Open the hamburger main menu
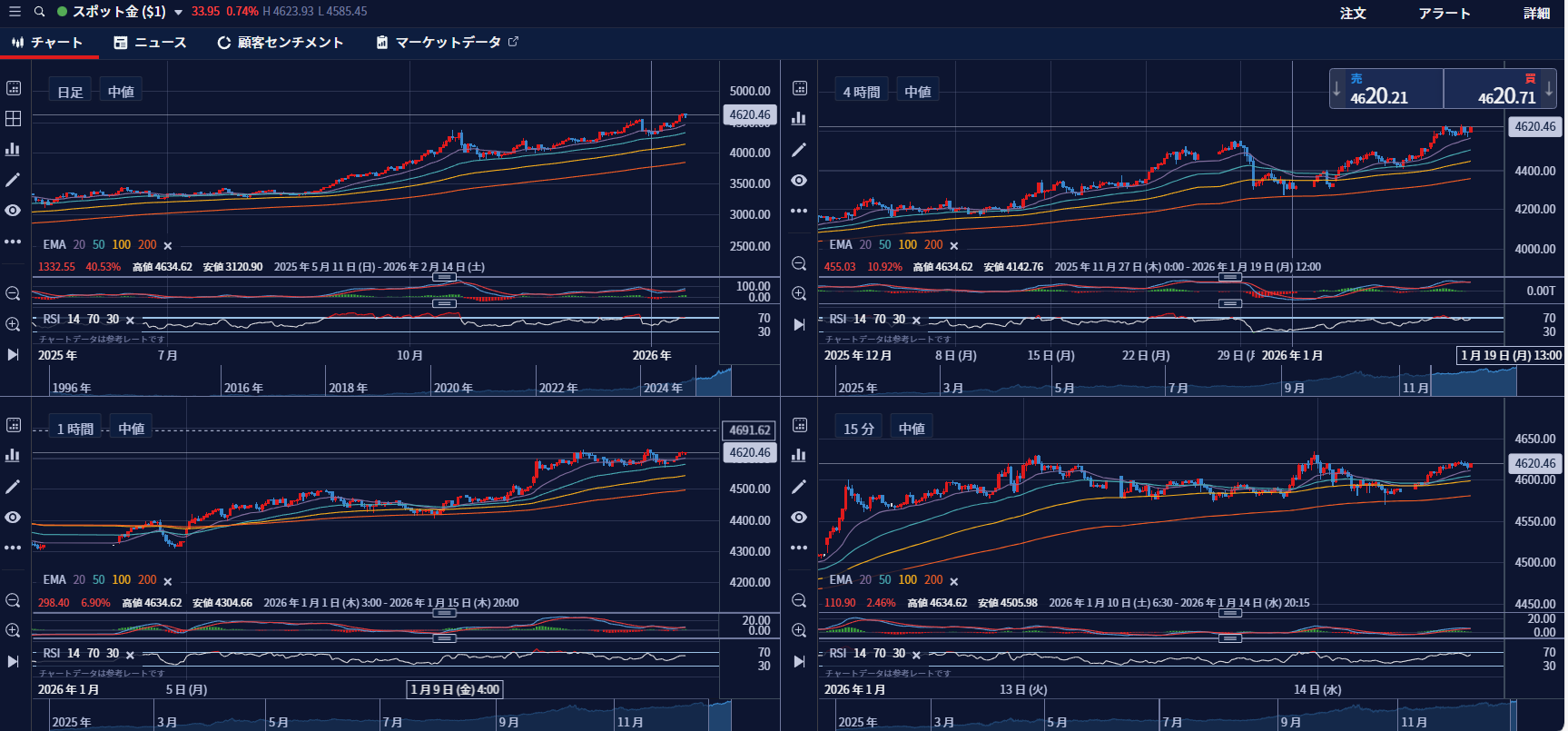The height and width of the screenshot is (731, 1568). pos(15,12)
